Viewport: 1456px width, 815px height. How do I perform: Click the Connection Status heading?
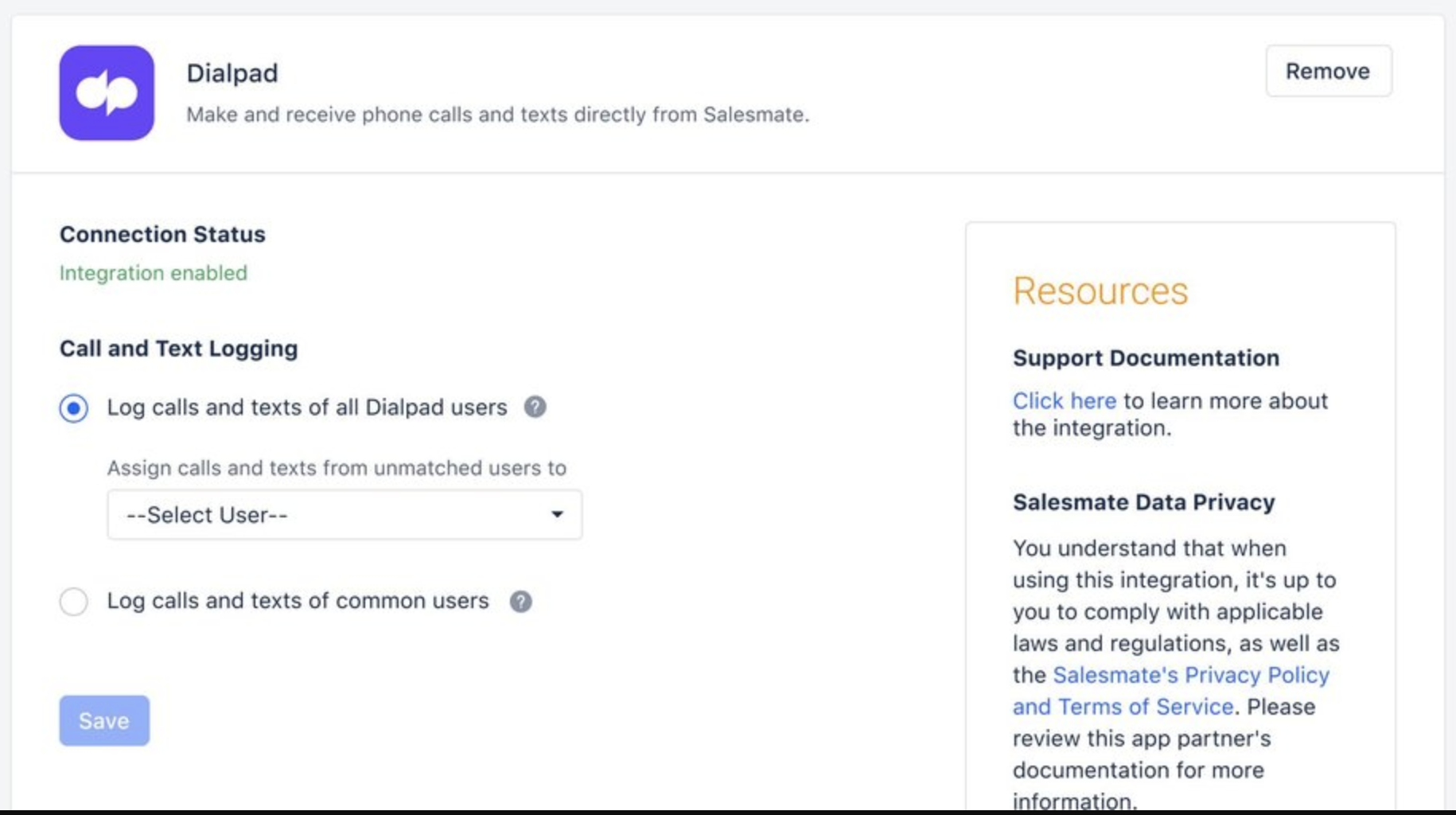tap(162, 234)
